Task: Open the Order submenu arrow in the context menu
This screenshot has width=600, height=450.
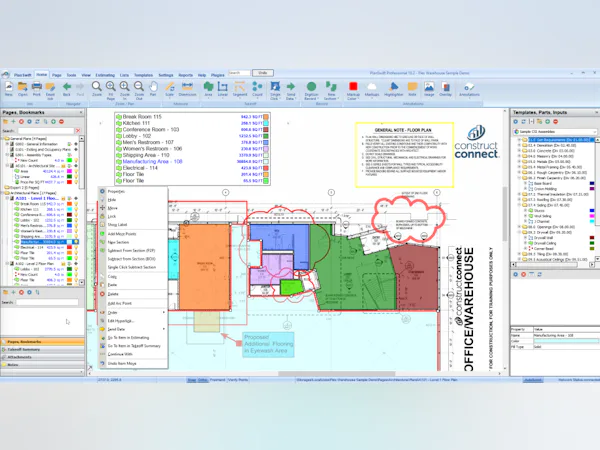Action: tap(164, 313)
